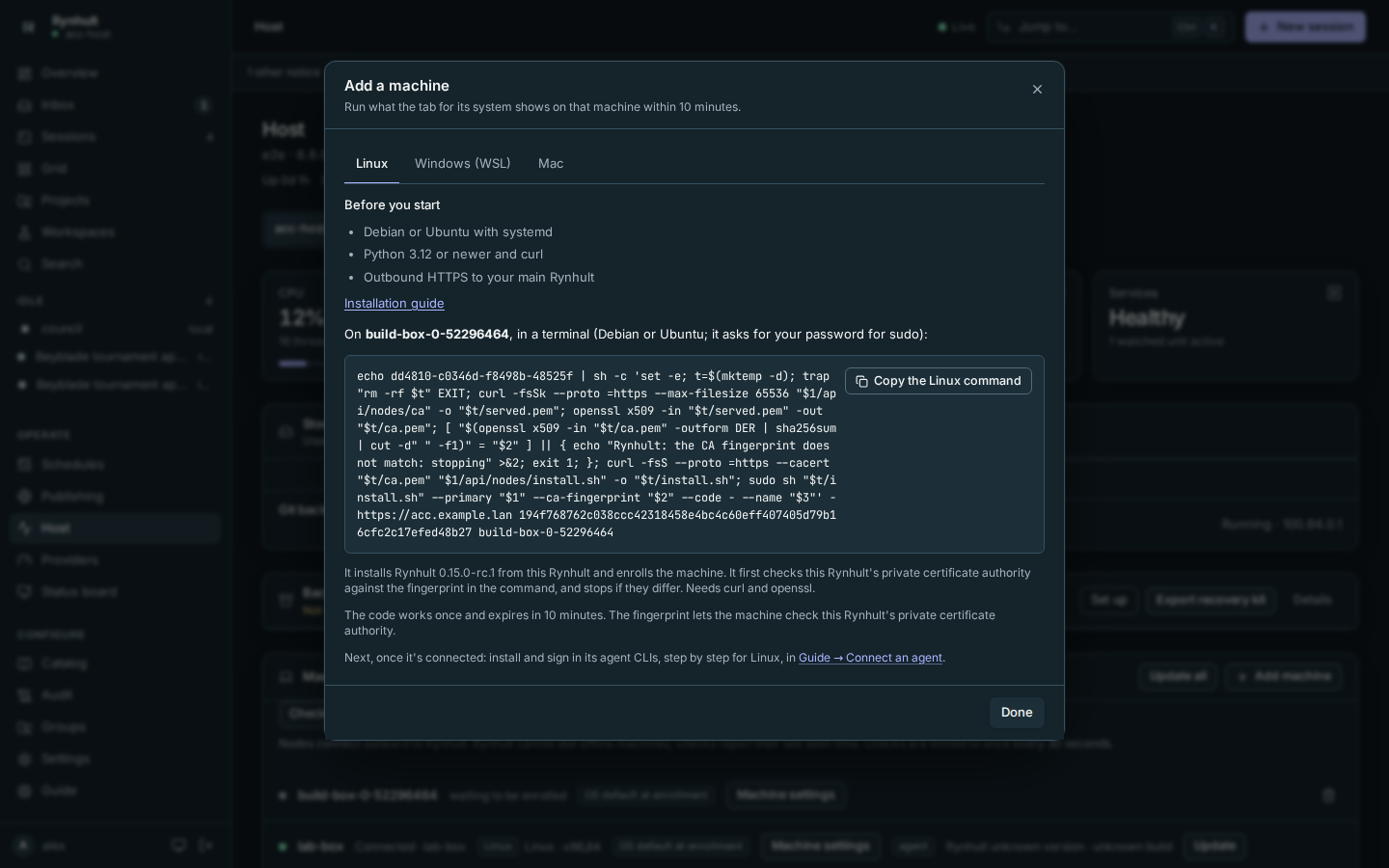Click the alex user avatar

(24, 846)
